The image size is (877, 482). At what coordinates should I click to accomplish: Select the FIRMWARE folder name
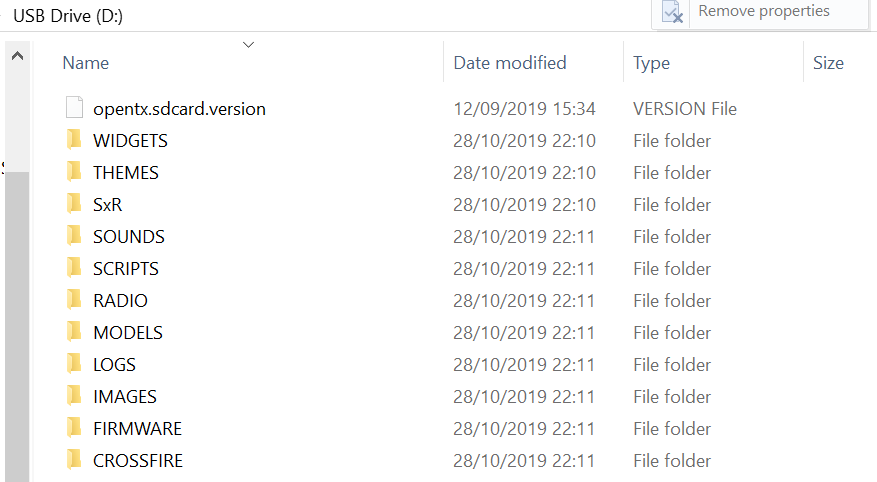137,428
